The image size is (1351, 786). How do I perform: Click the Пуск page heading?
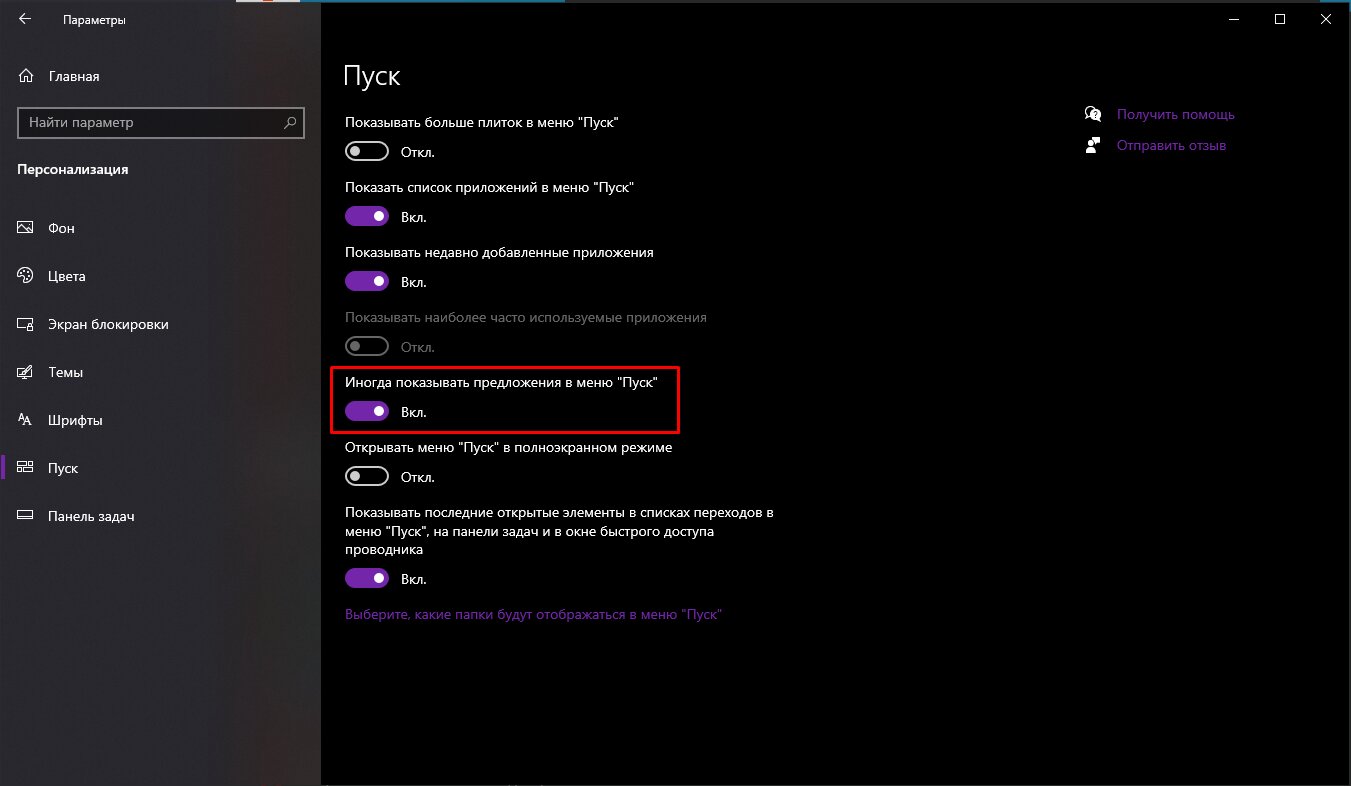coord(372,77)
